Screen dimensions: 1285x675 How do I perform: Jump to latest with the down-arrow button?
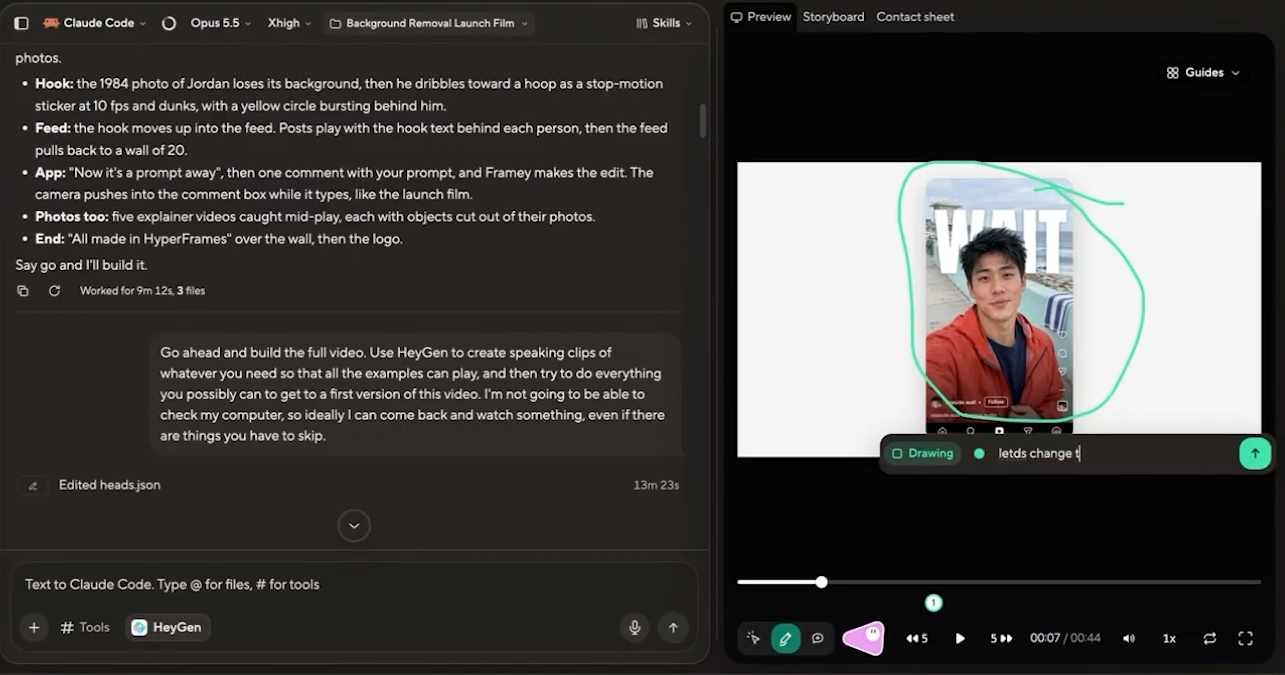(354, 525)
